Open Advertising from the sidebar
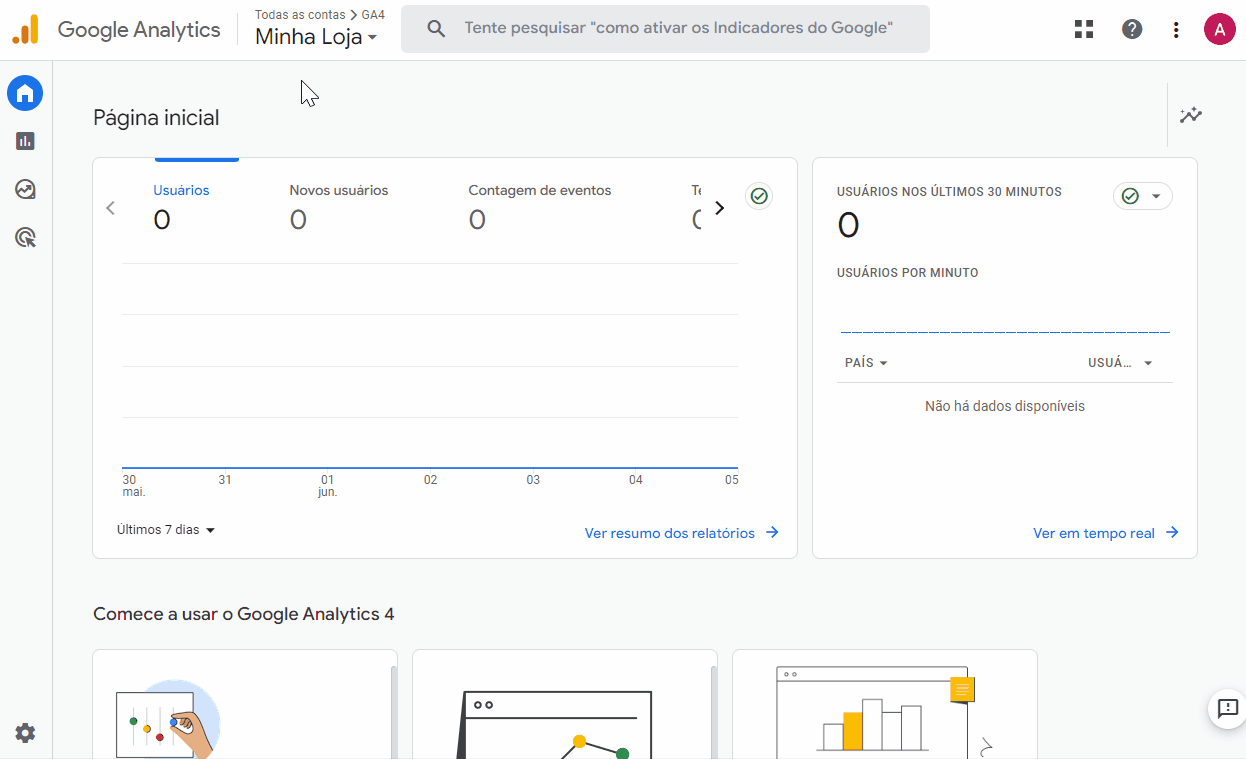1246x759 pixels. click(x=25, y=237)
